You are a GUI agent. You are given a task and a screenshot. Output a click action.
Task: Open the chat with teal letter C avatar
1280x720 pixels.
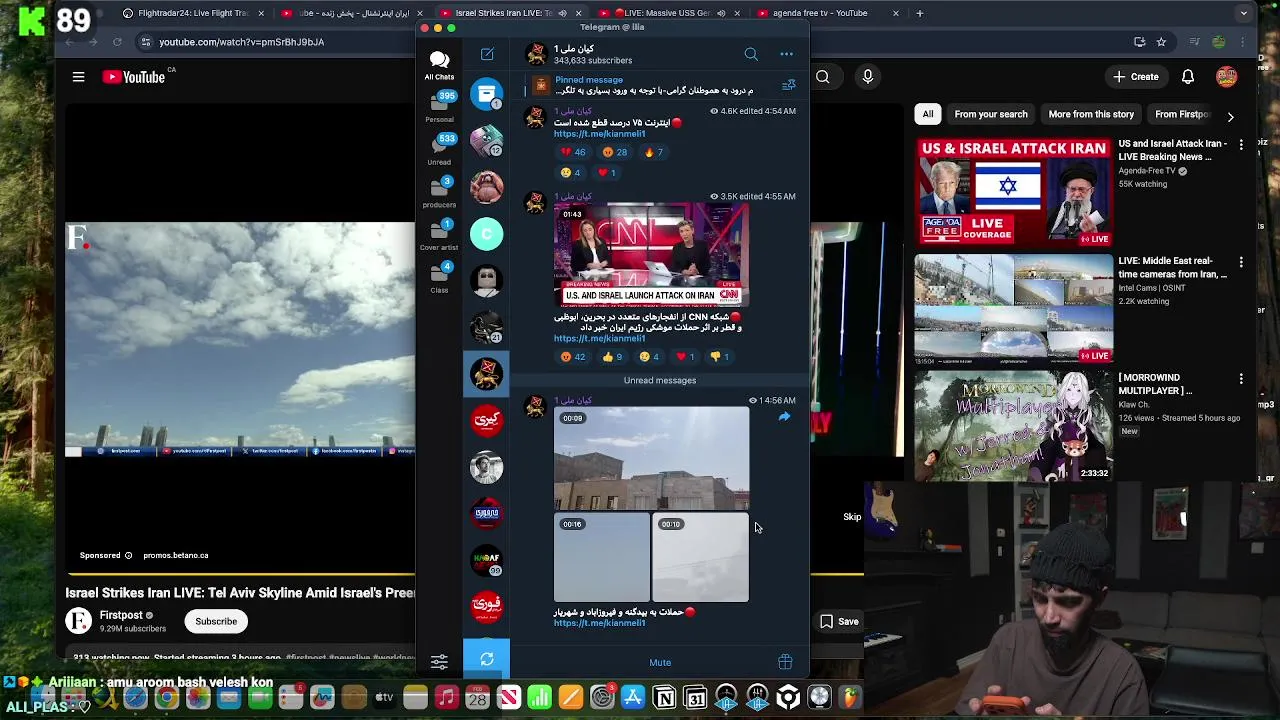click(487, 234)
